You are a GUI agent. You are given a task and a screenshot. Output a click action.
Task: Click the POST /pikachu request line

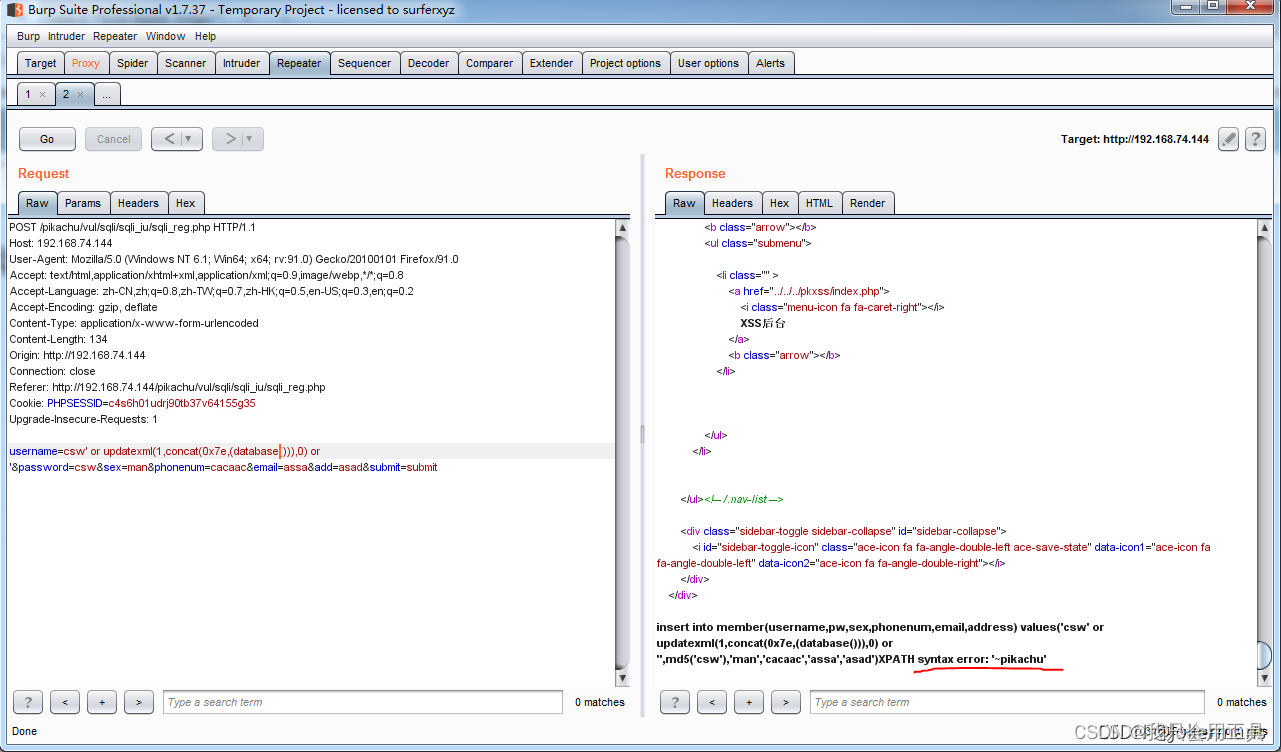point(132,227)
